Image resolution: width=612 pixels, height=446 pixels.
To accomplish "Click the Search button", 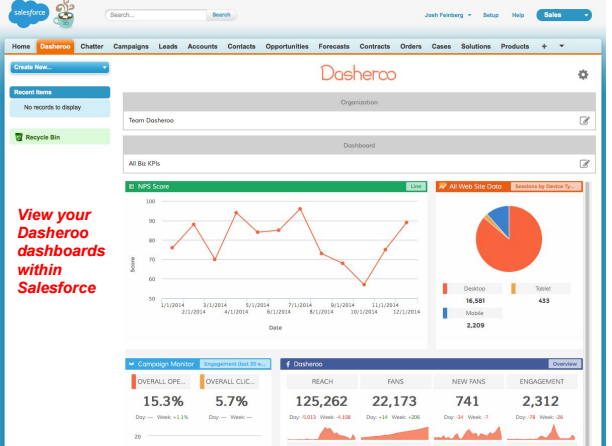I will [221, 15].
